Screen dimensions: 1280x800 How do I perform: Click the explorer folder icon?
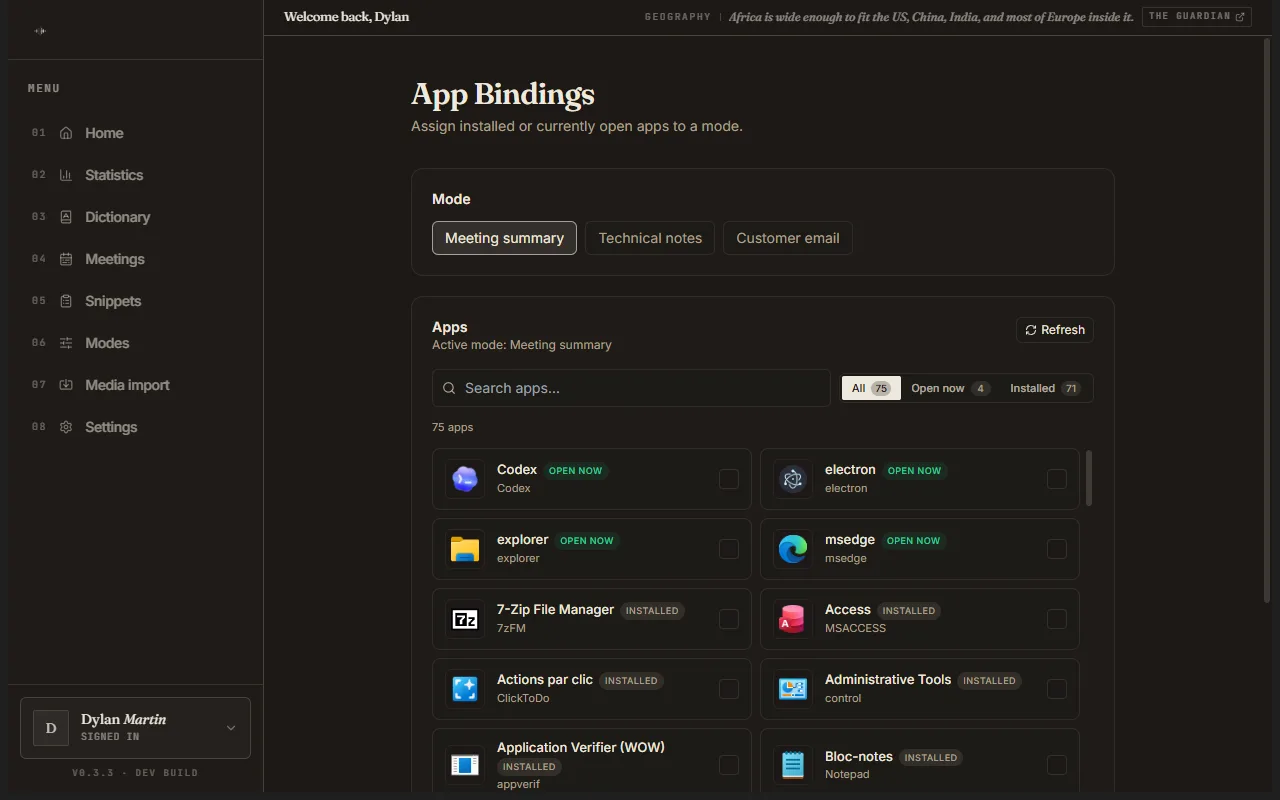click(x=465, y=549)
